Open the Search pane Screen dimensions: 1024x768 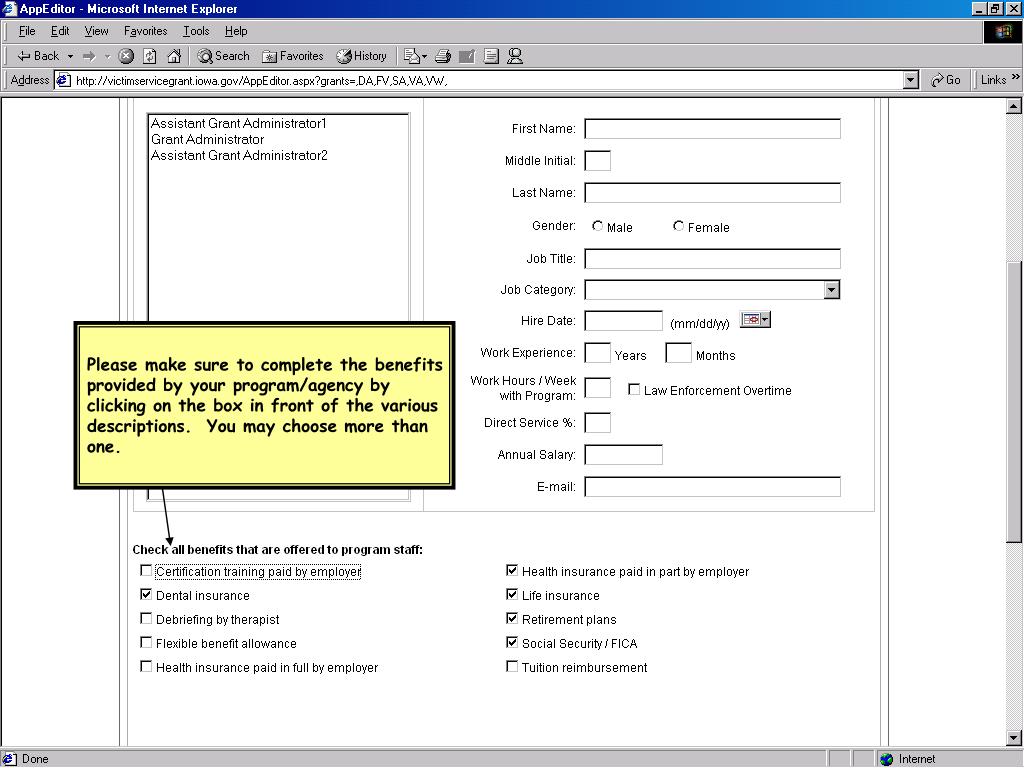click(223, 56)
